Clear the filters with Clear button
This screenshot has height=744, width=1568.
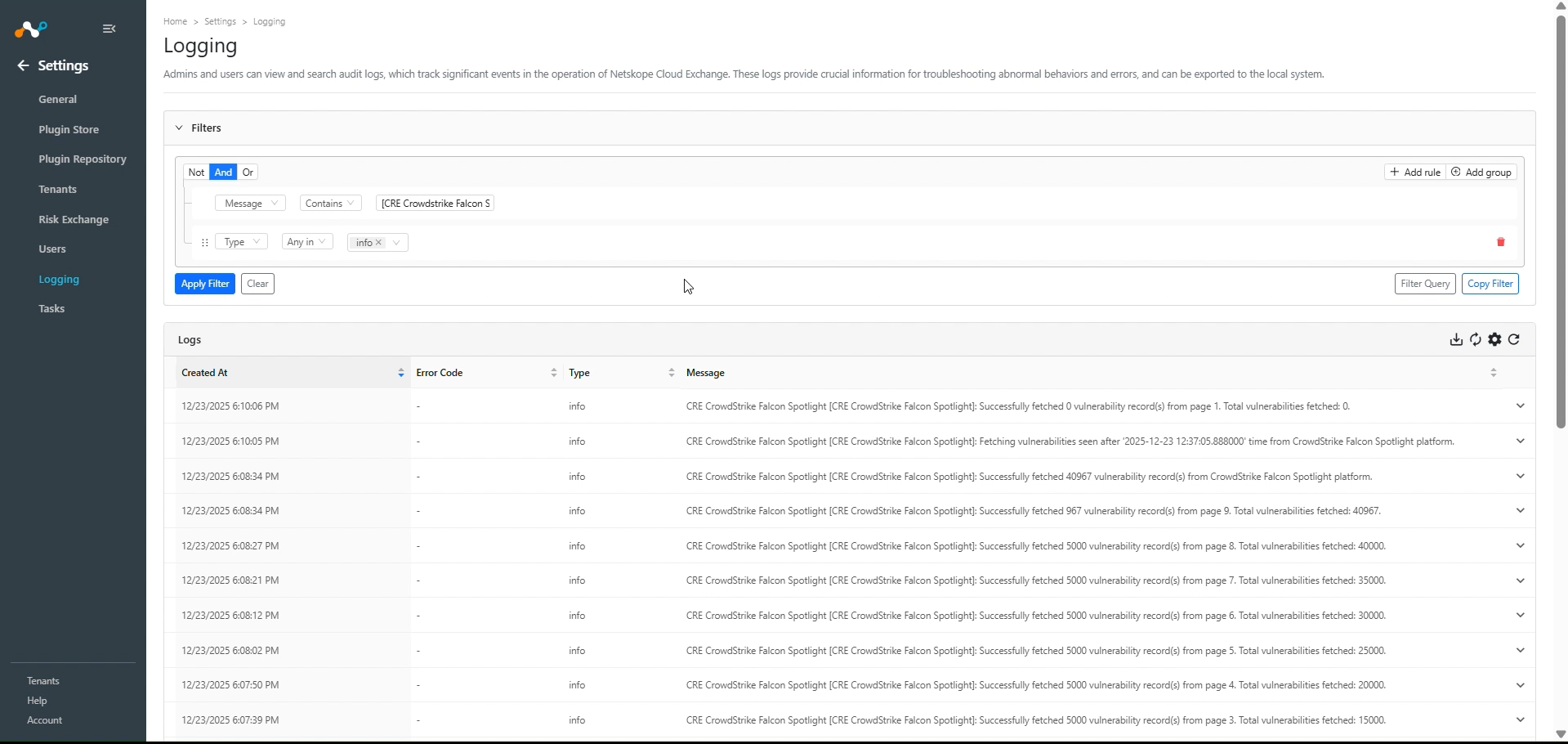pyautogui.click(x=258, y=284)
